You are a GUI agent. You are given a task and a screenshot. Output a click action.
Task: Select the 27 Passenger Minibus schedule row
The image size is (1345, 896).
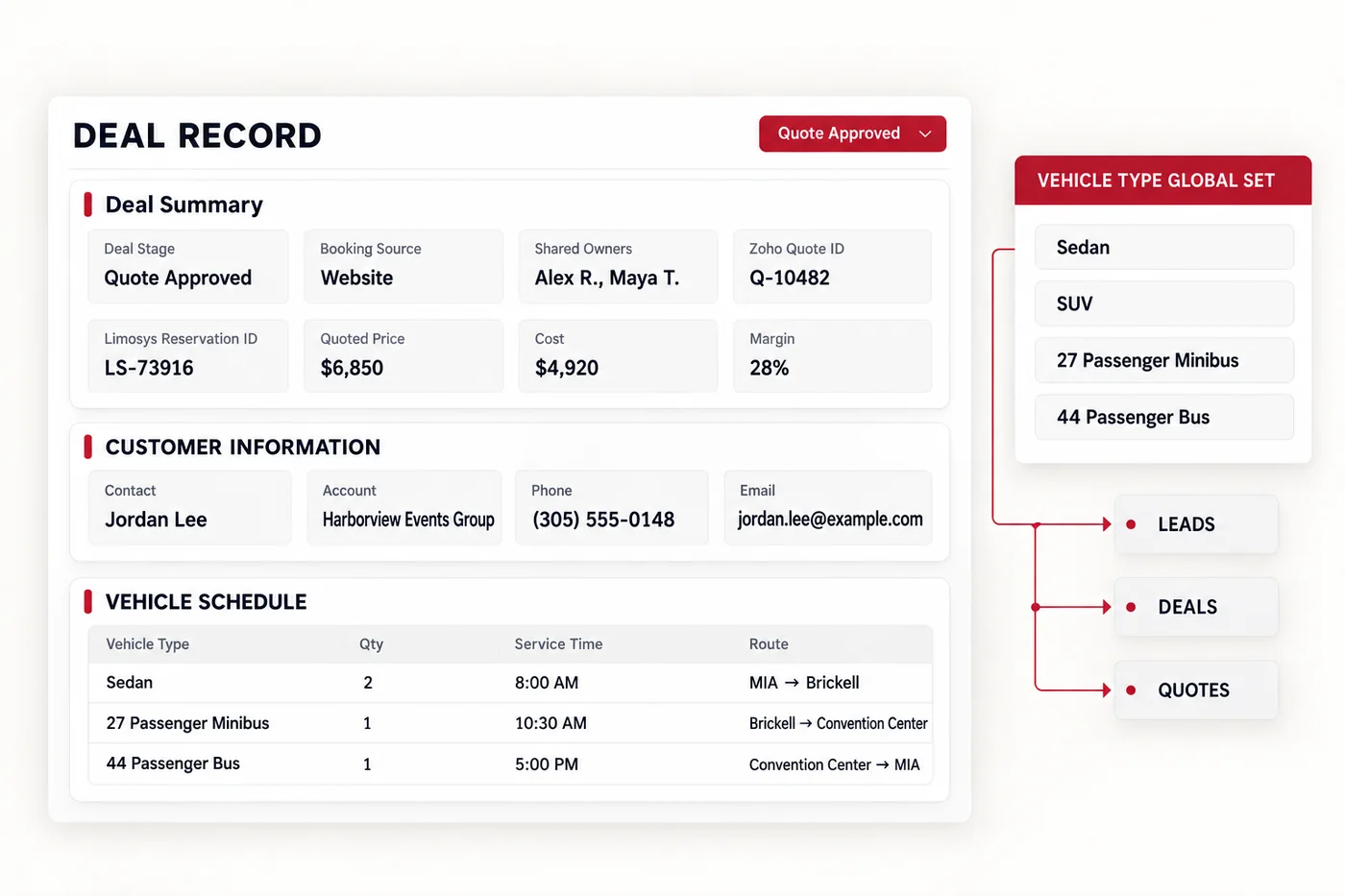coord(510,723)
